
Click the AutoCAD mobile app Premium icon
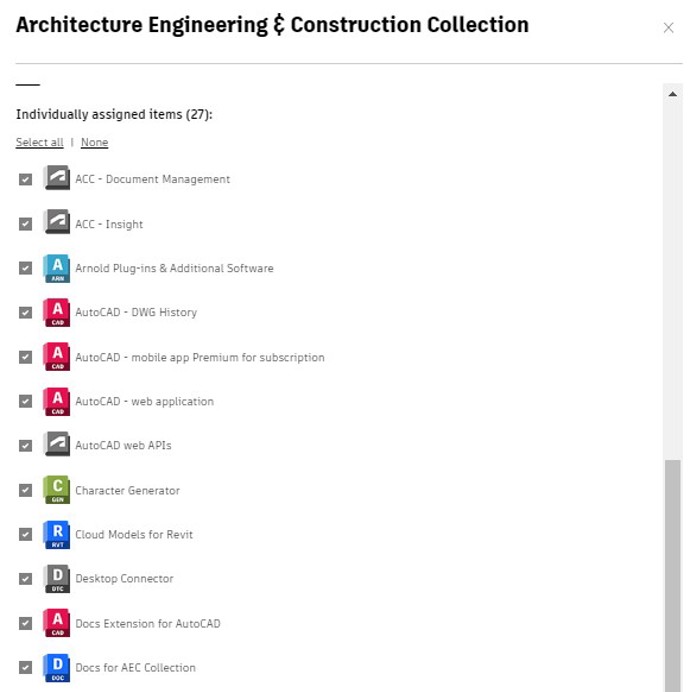coord(57,357)
